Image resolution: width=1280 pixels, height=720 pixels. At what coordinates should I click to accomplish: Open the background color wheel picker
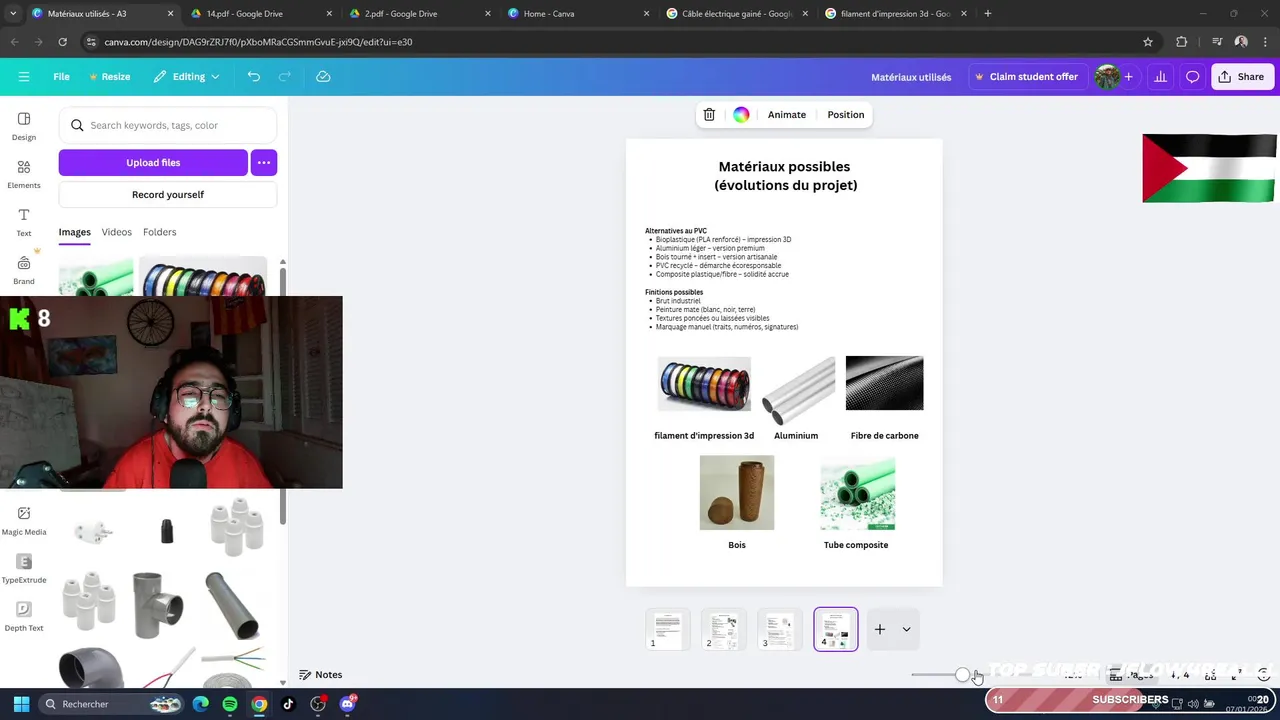[x=741, y=115]
